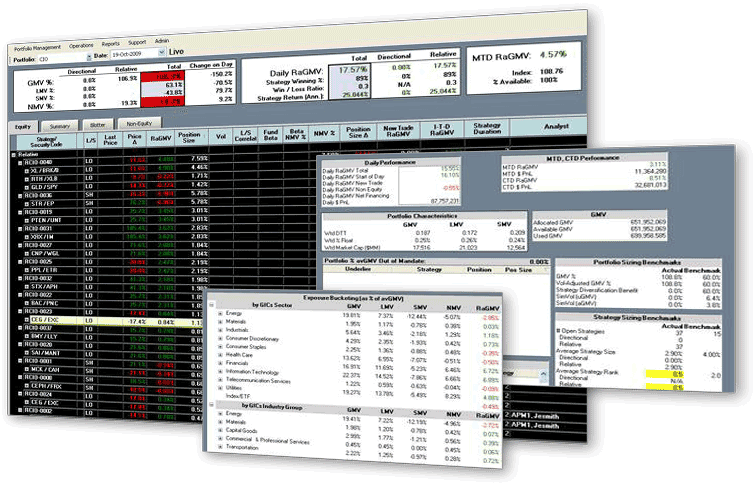
Task: Expand the Utilities sector row
Action: 221,388
